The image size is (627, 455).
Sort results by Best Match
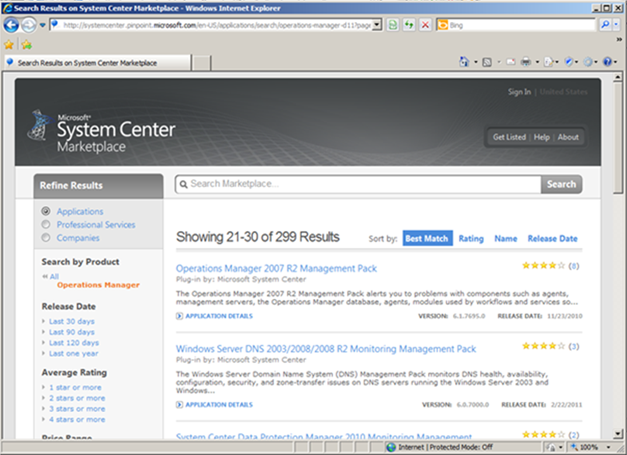[427, 238]
